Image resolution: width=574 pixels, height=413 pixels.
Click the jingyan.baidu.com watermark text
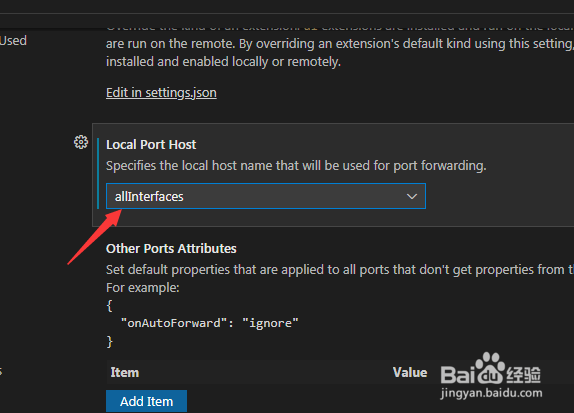click(x=491, y=393)
